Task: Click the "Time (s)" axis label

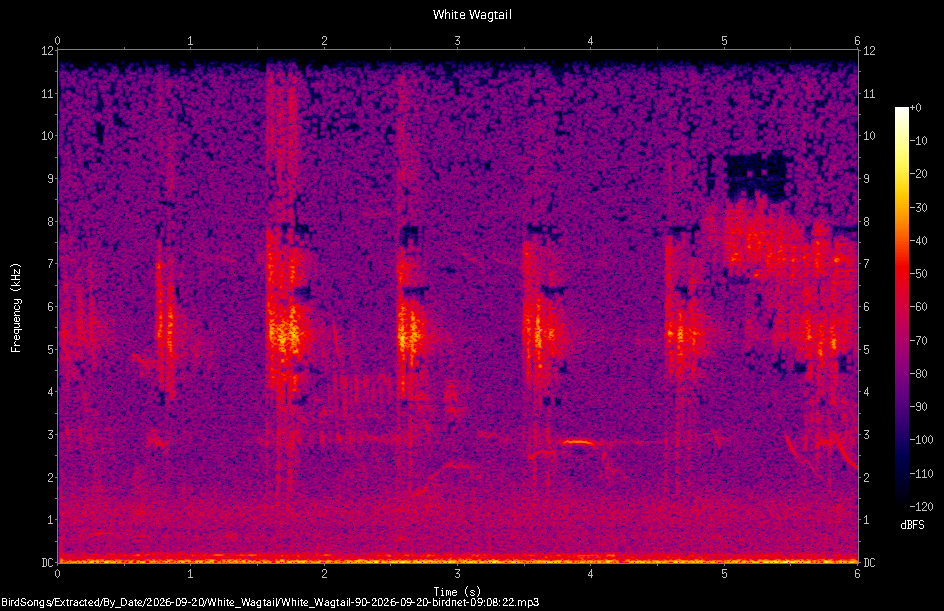Action: [x=457, y=592]
